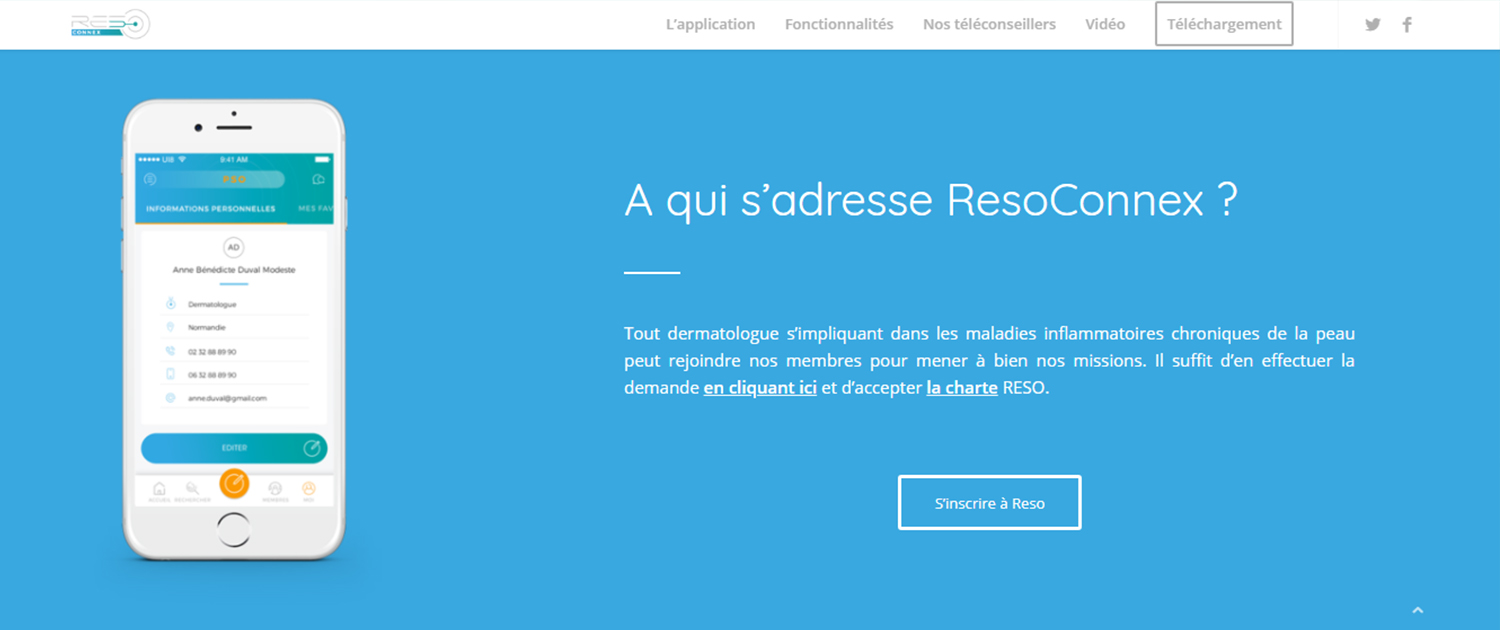This screenshot has width=1500, height=630.
Task: Click the mobile icon beside 06 32 88 89 90
Action: pyautogui.click(x=170, y=374)
